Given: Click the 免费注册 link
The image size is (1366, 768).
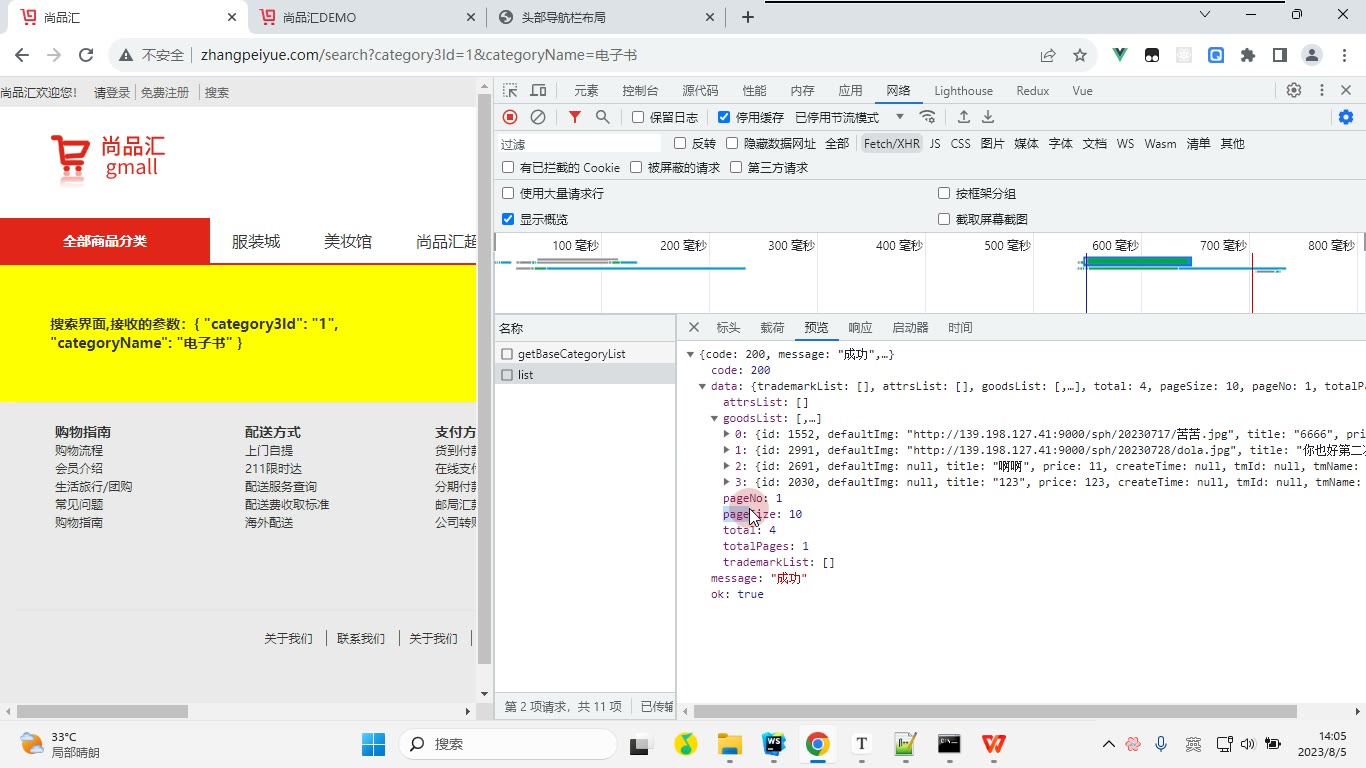Looking at the screenshot, I should click(165, 92).
